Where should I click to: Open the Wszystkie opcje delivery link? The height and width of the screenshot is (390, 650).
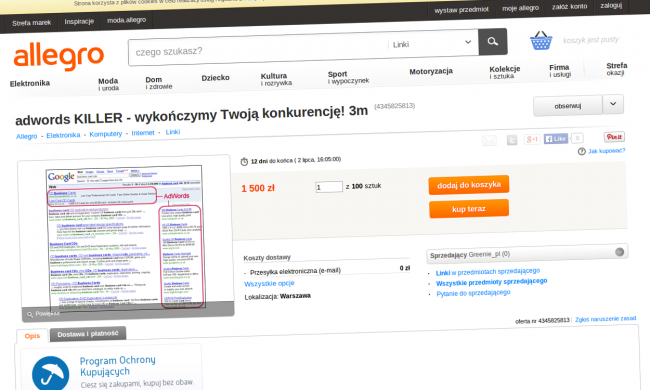(269, 283)
